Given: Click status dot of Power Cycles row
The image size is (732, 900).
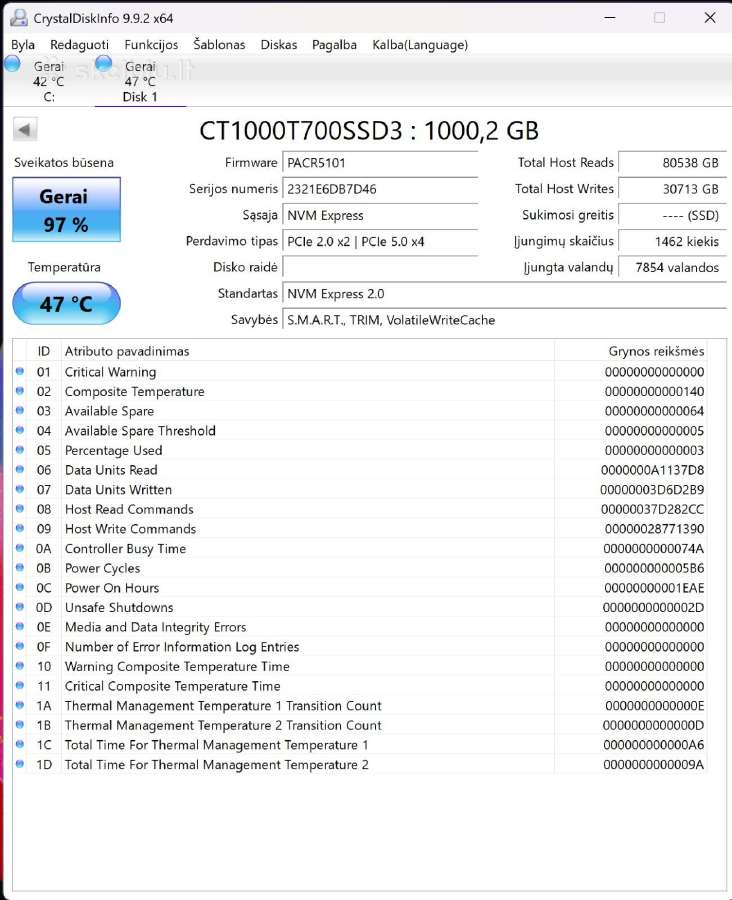Looking at the screenshot, I should (x=20, y=568).
